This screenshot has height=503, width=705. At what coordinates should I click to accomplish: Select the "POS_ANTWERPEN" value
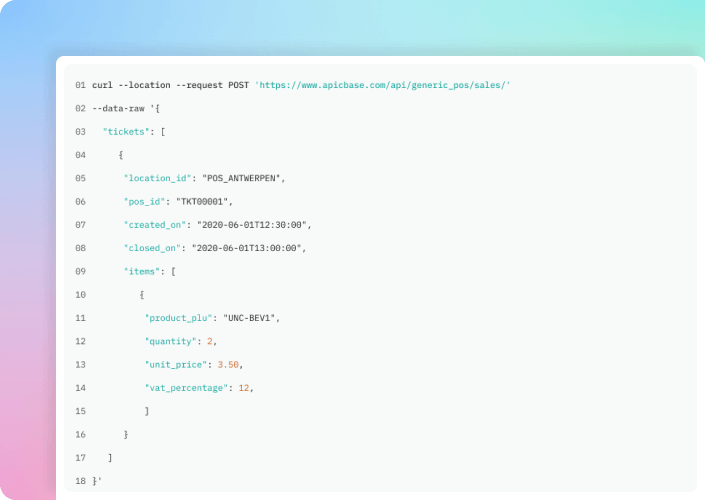(x=241, y=178)
